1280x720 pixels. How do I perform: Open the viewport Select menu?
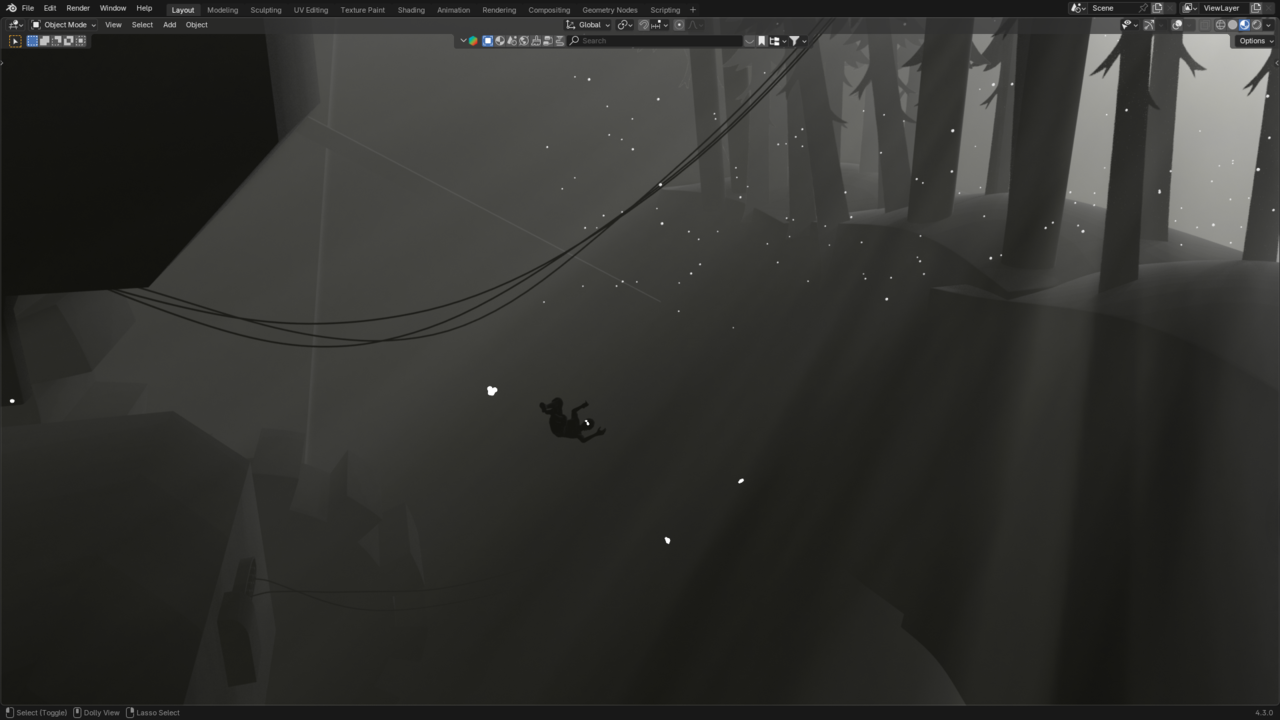[x=143, y=25]
